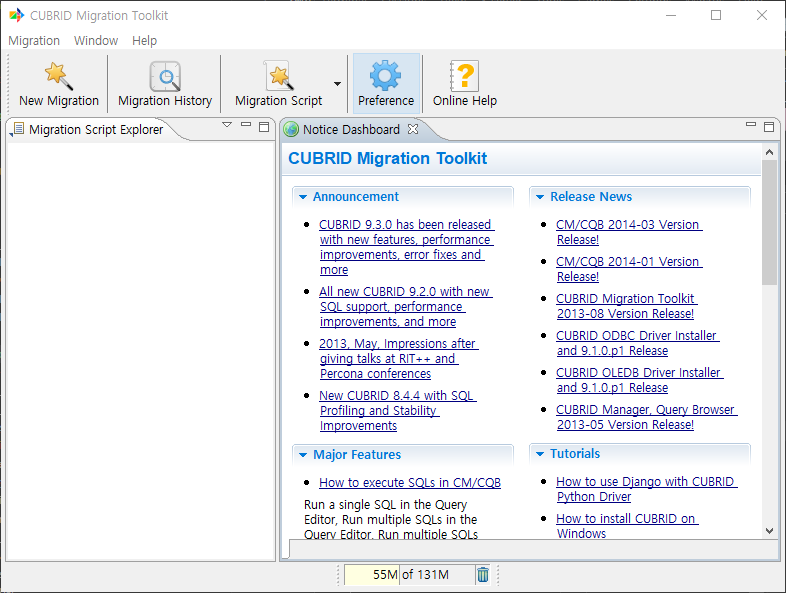Image resolution: width=786 pixels, height=593 pixels.
Task: Run garbage collector trash icon
Action: (483, 574)
